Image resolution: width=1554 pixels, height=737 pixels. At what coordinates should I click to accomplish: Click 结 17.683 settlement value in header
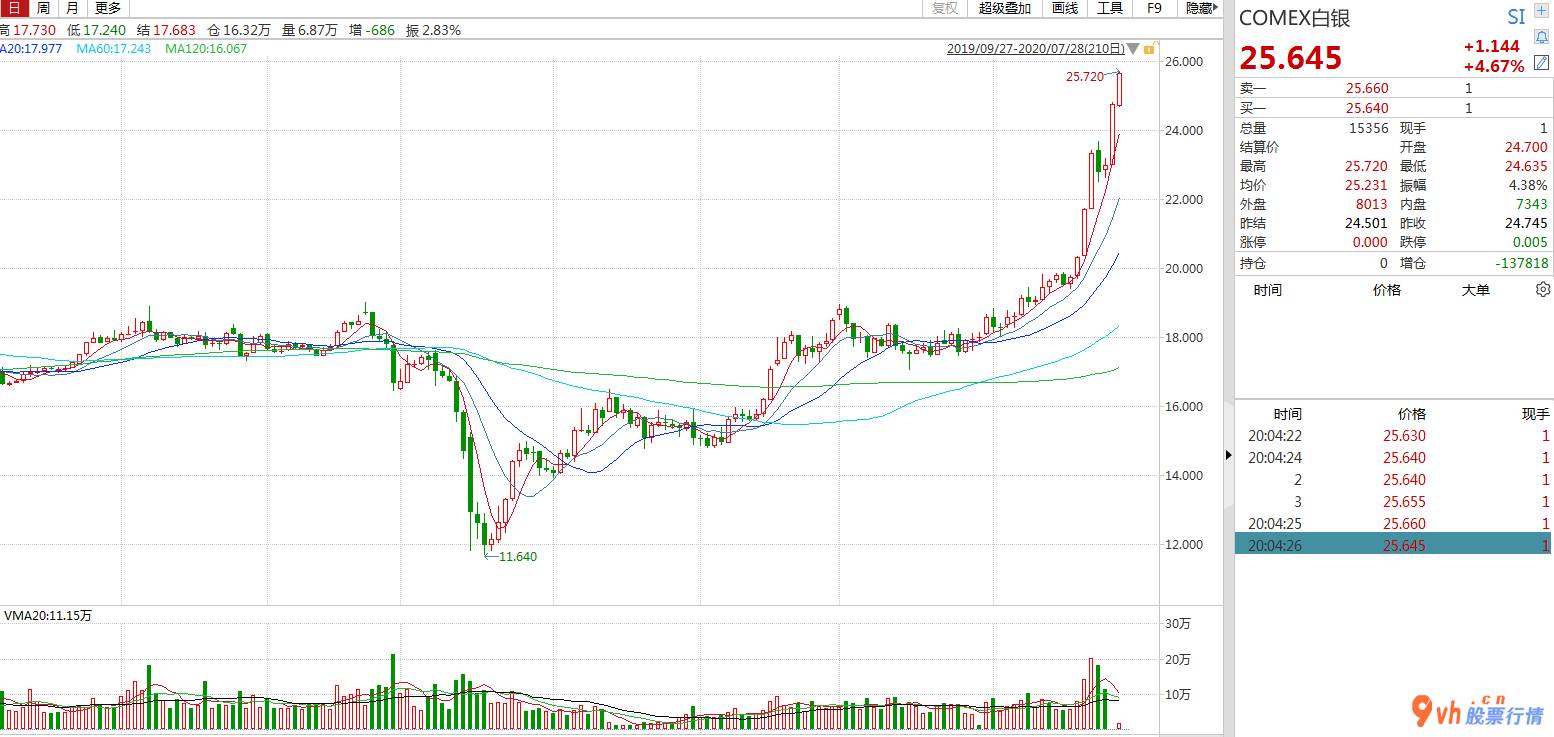tap(166, 30)
